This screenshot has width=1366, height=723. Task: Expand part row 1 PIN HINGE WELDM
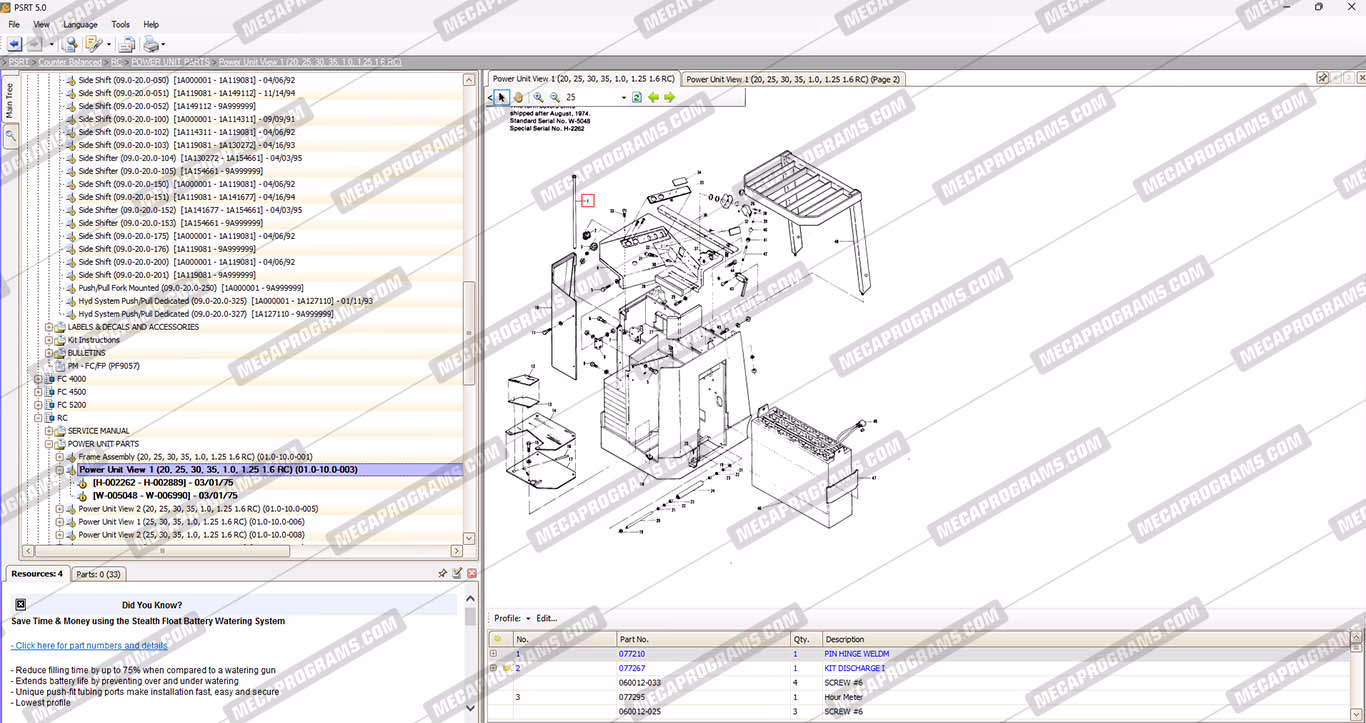pos(493,654)
